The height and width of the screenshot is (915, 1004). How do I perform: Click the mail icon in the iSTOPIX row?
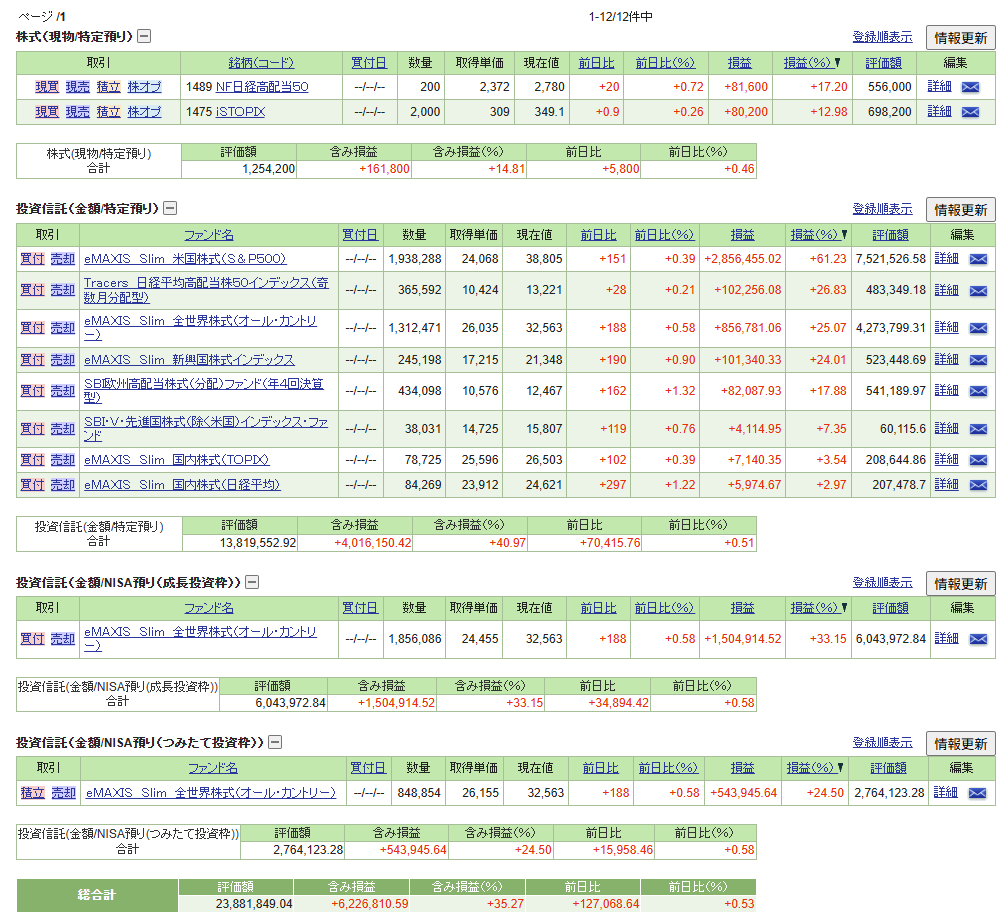(970, 112)
